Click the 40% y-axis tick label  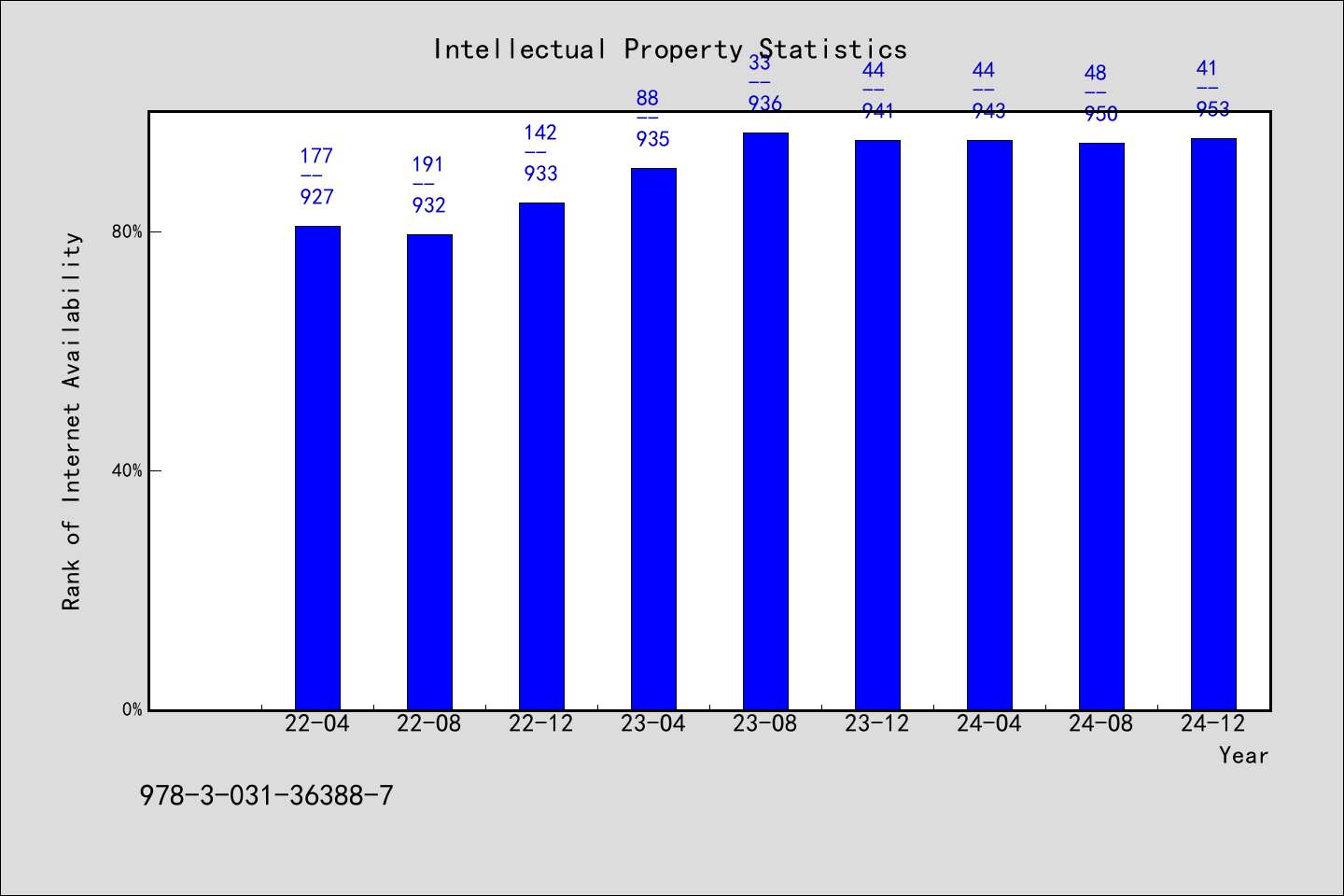point(127,471)
